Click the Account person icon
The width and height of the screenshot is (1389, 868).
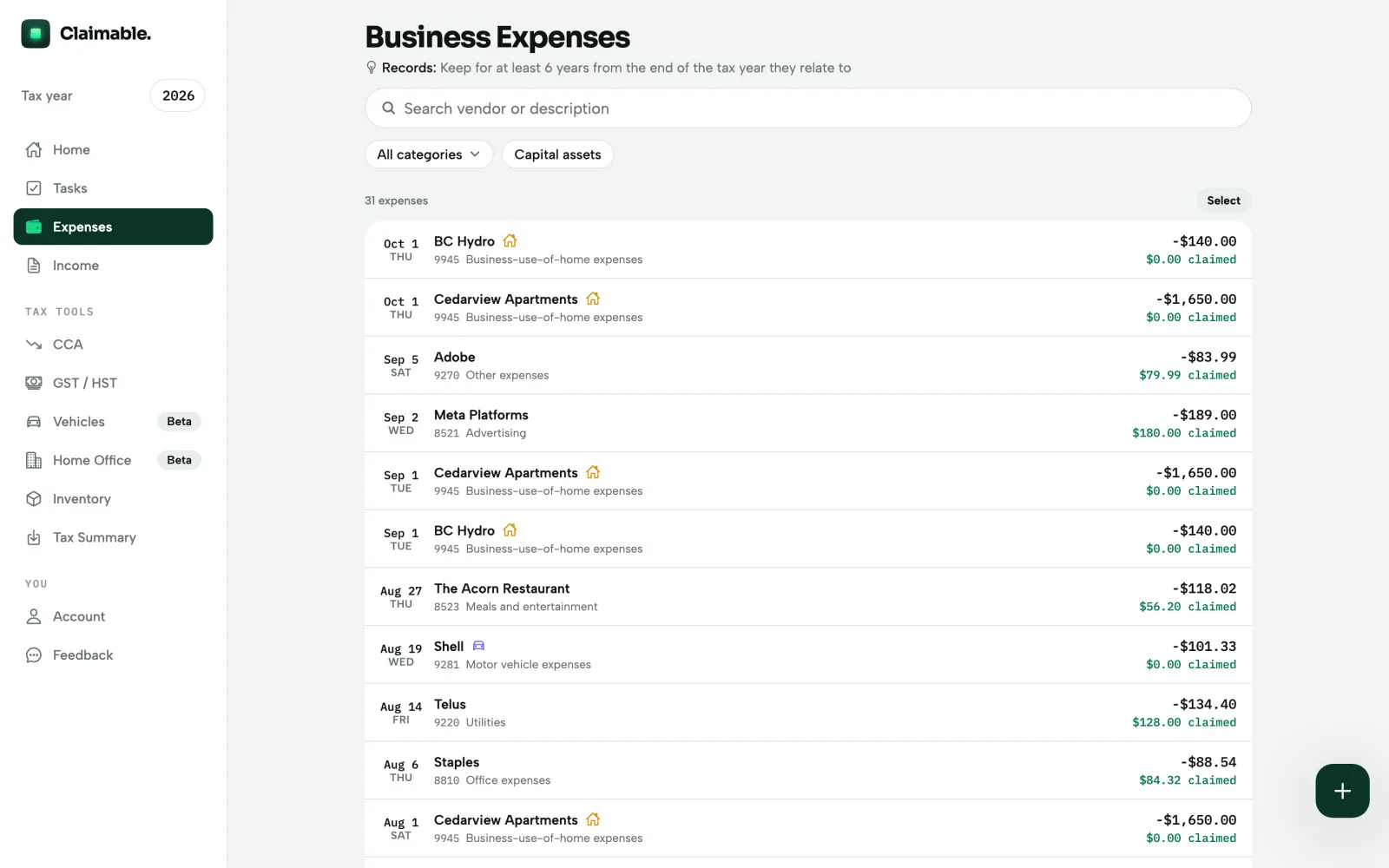click(x=34, y=616)
